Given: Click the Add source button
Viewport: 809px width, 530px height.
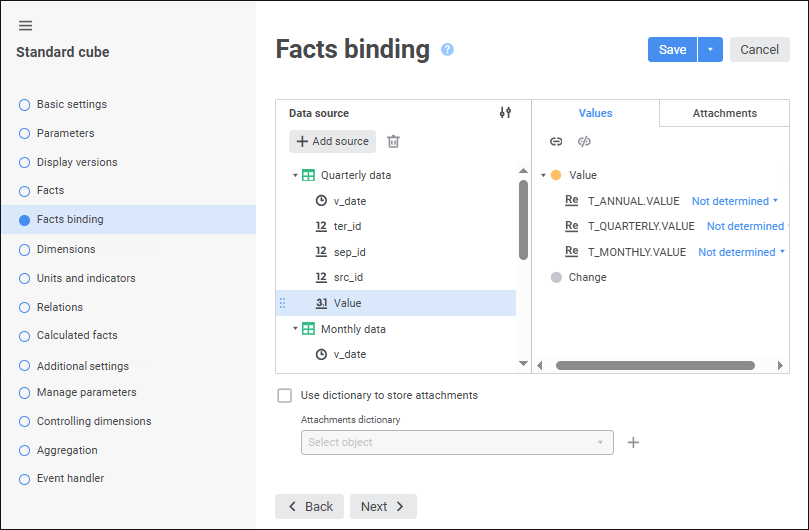Looking at the screenshot, I should [332, 142].
